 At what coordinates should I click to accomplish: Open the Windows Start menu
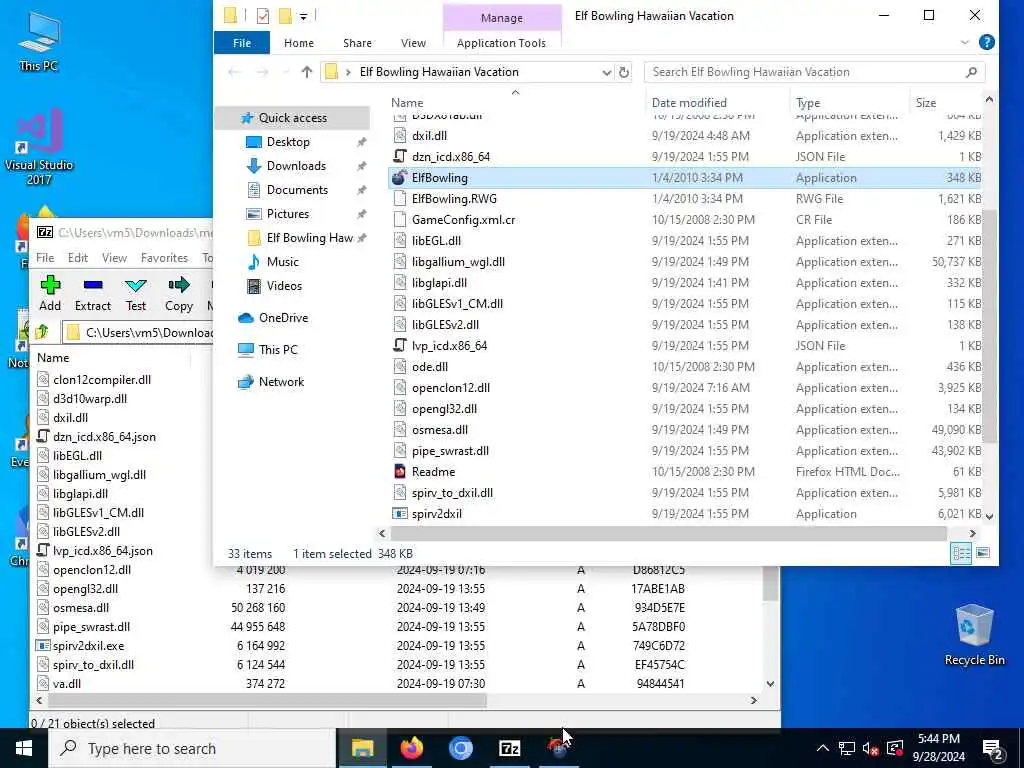[24, 748]
